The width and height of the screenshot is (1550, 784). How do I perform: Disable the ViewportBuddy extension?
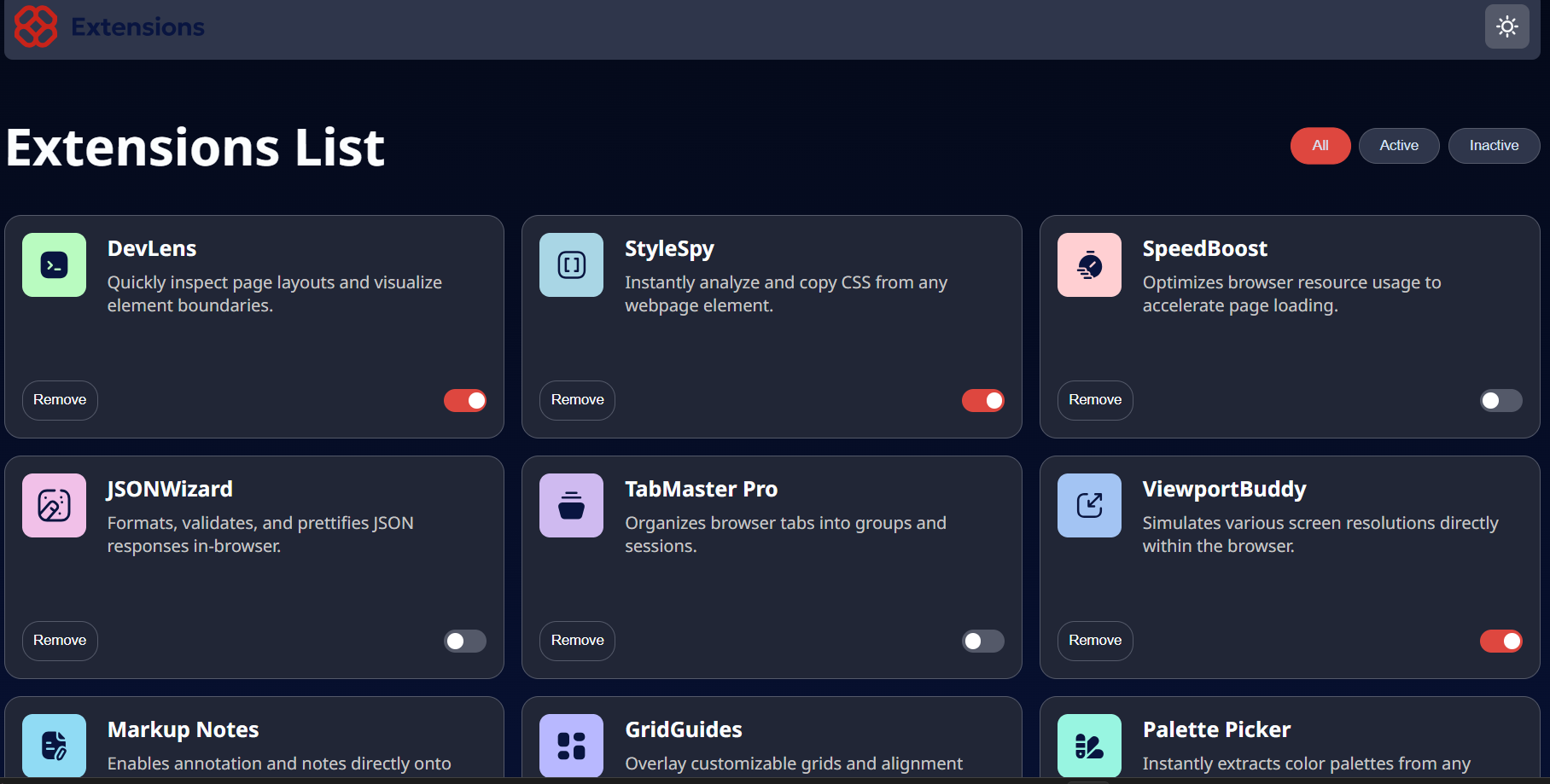pyautogui.click(x=1501, y=641)
